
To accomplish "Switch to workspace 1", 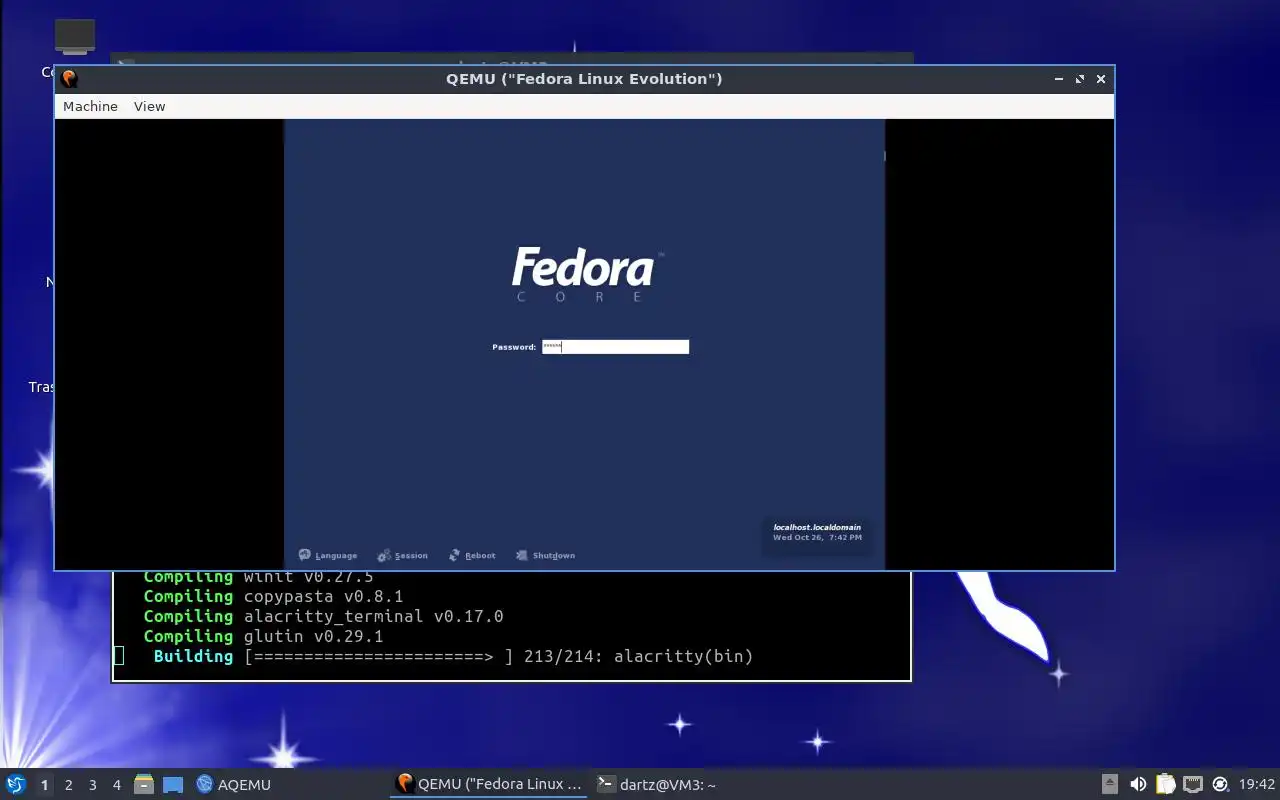I will point(44,785).
